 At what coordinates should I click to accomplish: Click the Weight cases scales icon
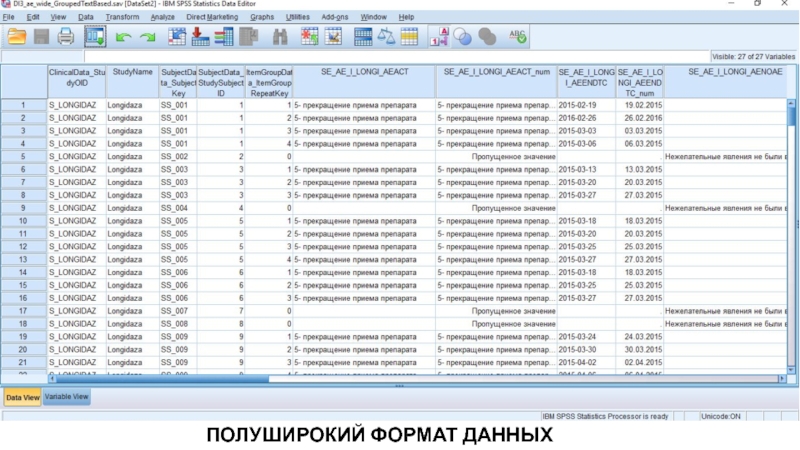point(386,37)
